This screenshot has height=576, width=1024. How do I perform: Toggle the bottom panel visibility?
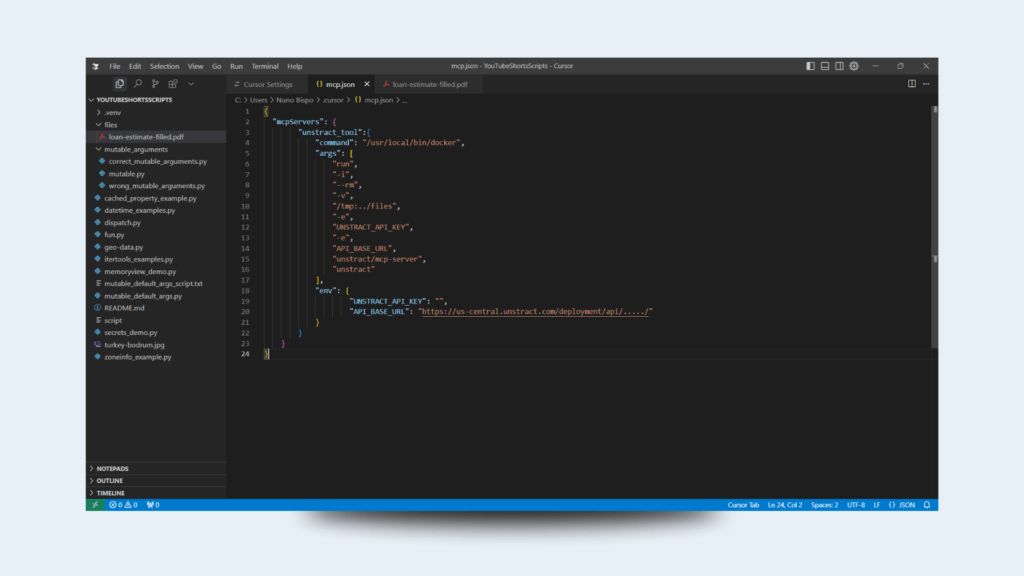[825, 66]
